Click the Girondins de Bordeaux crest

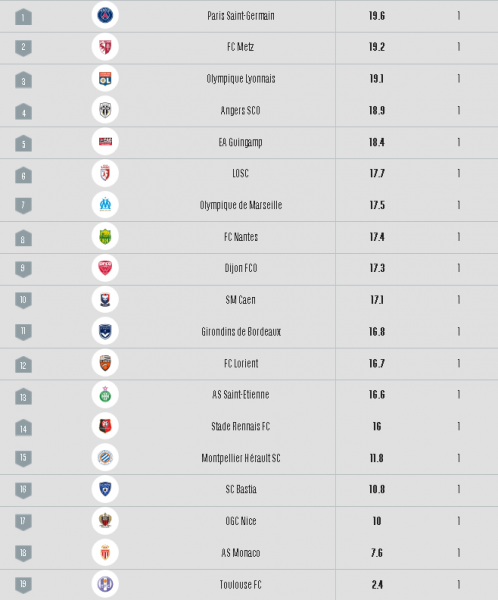[105, 331]
